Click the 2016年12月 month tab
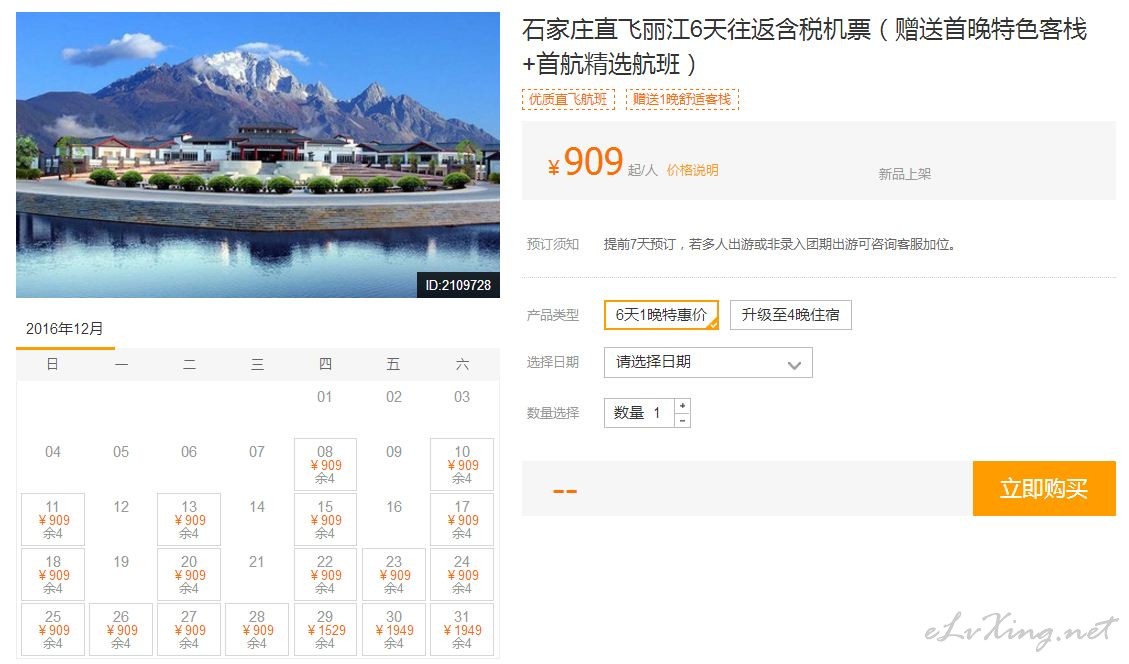 65,329
